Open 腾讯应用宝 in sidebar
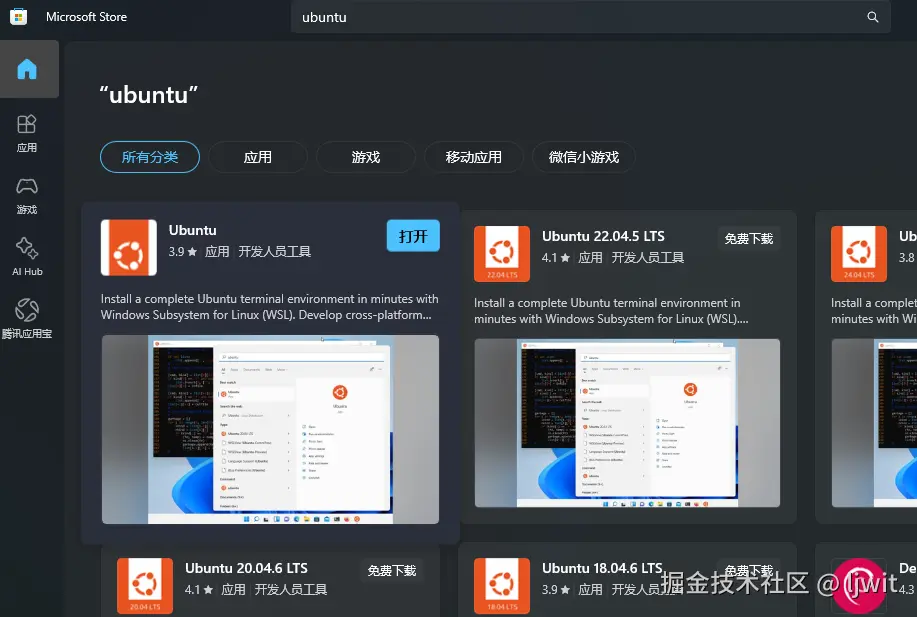917x617 pixels. click(27, 319)
